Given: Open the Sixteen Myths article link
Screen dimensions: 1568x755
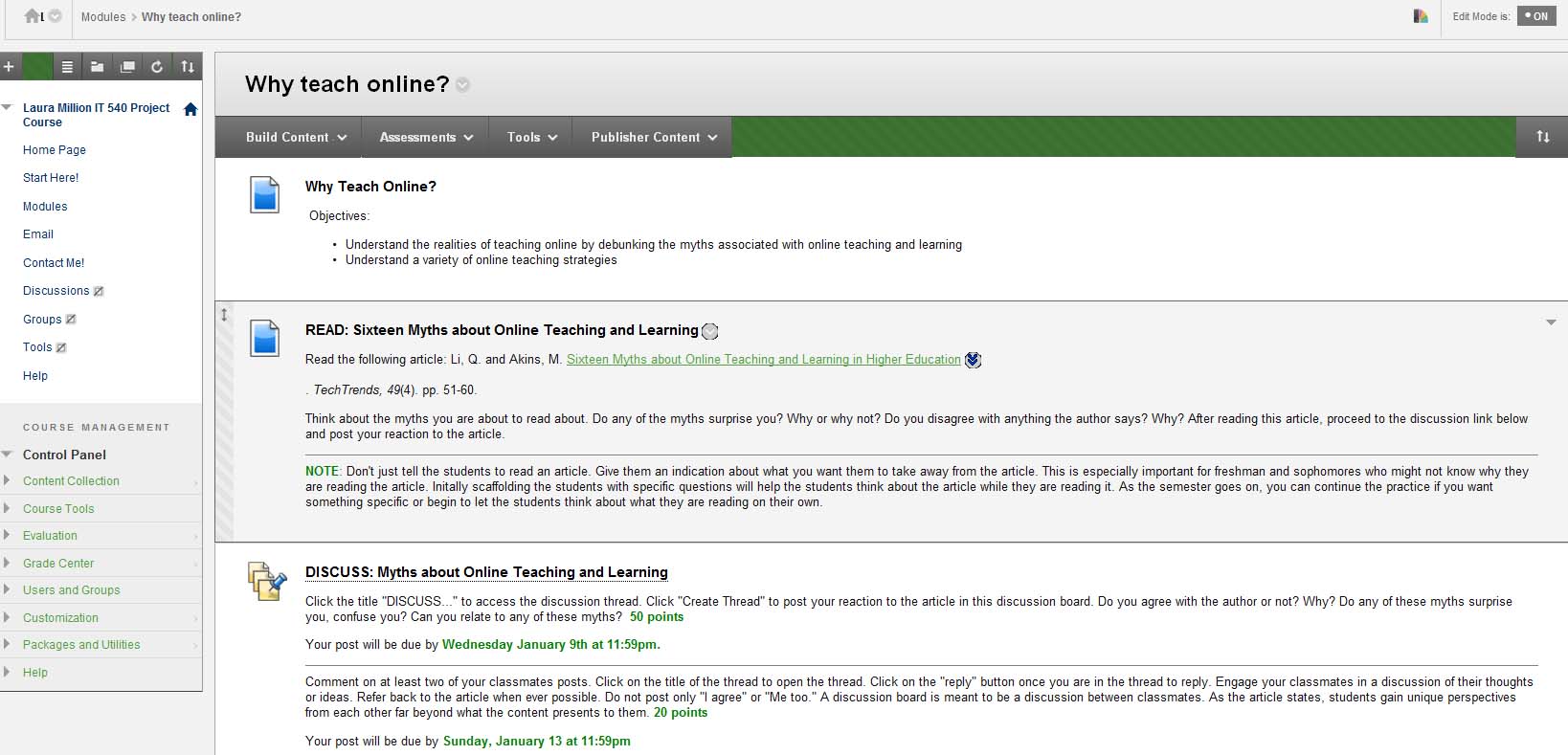Looking at the screenshot, I should [x=763, y=360].
